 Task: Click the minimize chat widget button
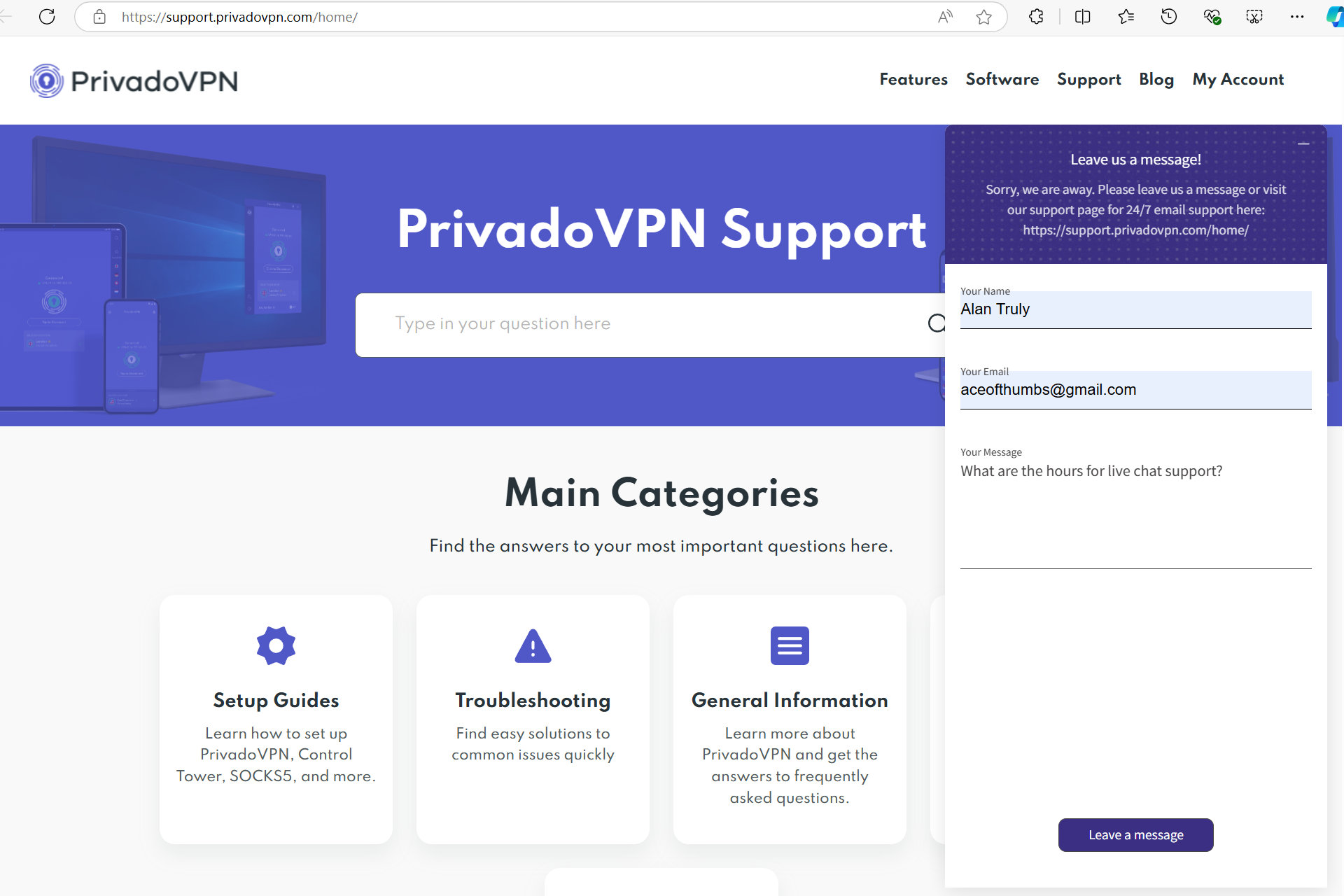tap(1303, 144)
